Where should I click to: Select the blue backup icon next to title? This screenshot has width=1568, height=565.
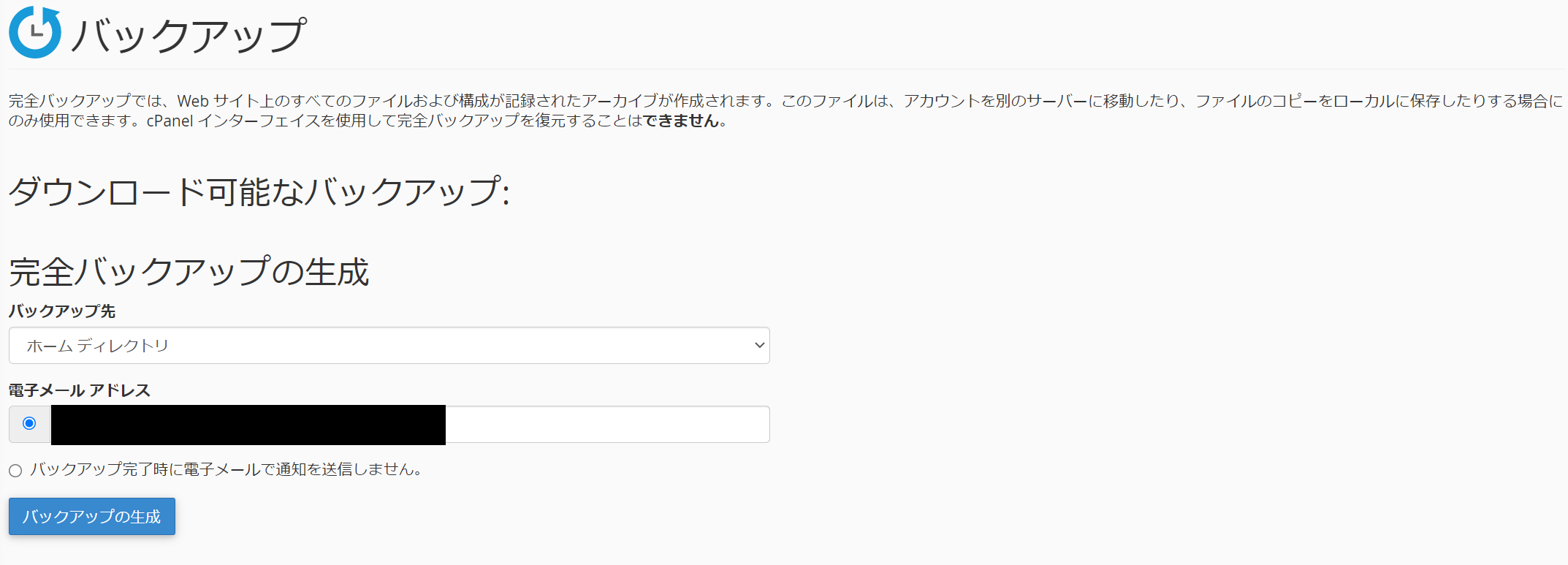[34, 32]
